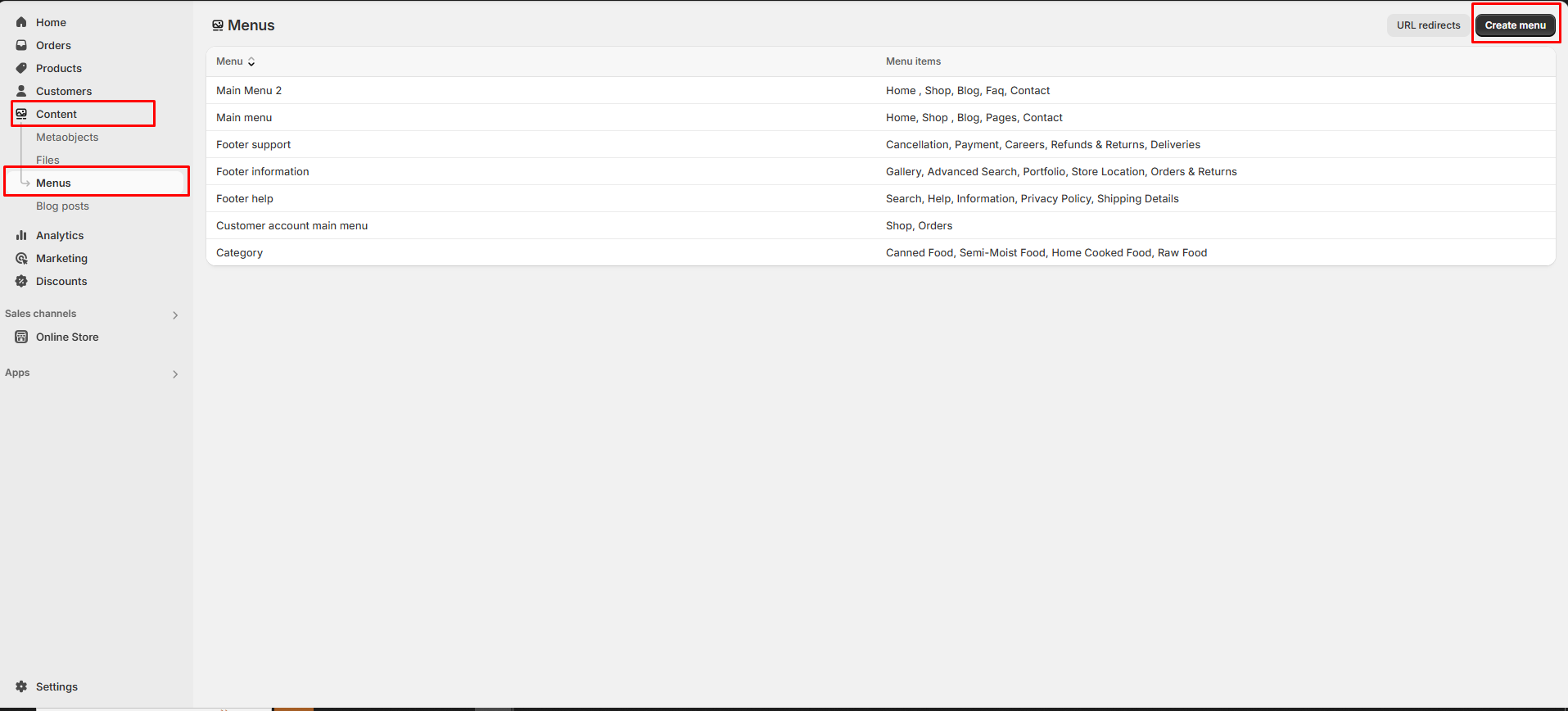Select the Footer support menu row
Screen dimensions: 1568x711
(253, 145)
